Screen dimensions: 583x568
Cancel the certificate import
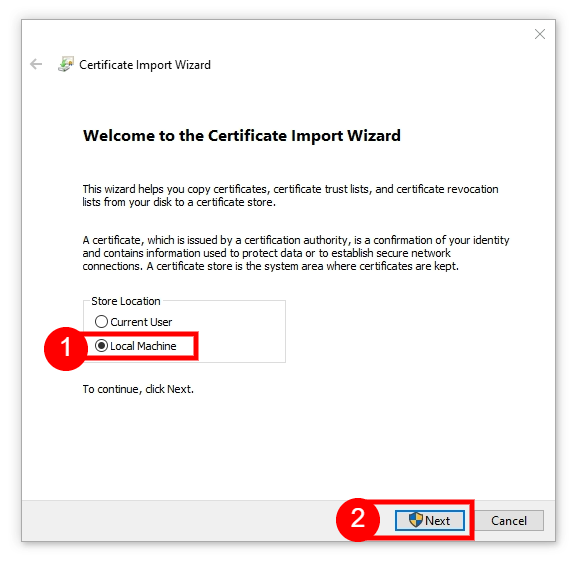(509, 520)
